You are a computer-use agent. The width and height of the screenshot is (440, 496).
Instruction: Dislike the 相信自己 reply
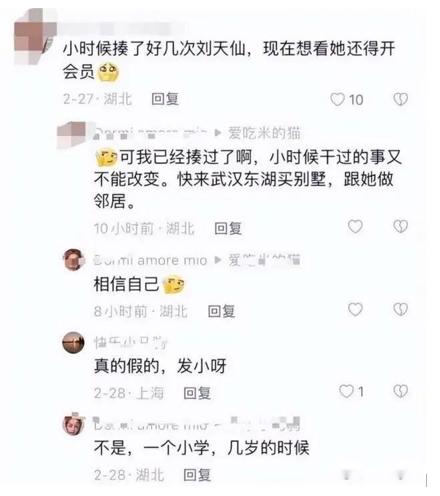400,309
